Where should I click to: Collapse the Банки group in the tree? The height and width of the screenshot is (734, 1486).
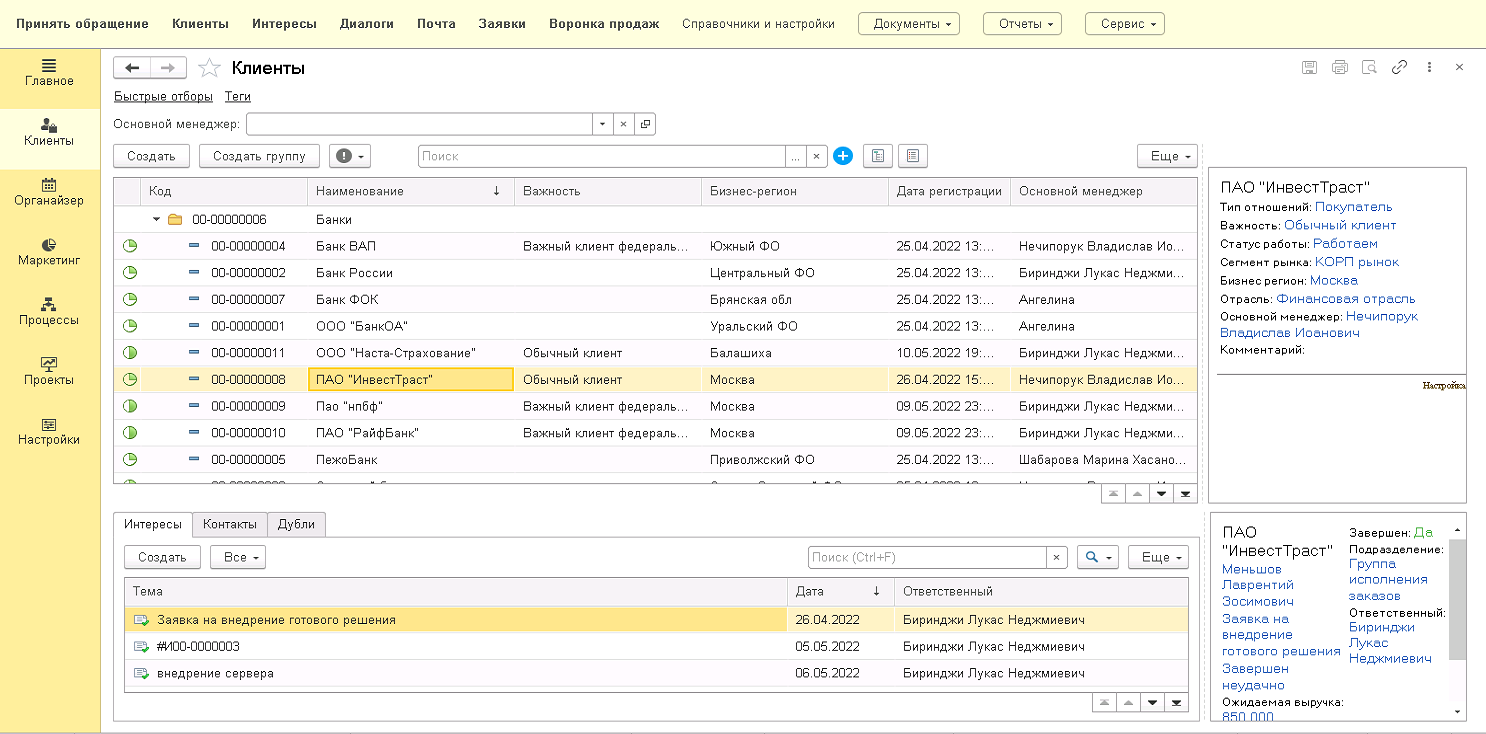[156, 219]
